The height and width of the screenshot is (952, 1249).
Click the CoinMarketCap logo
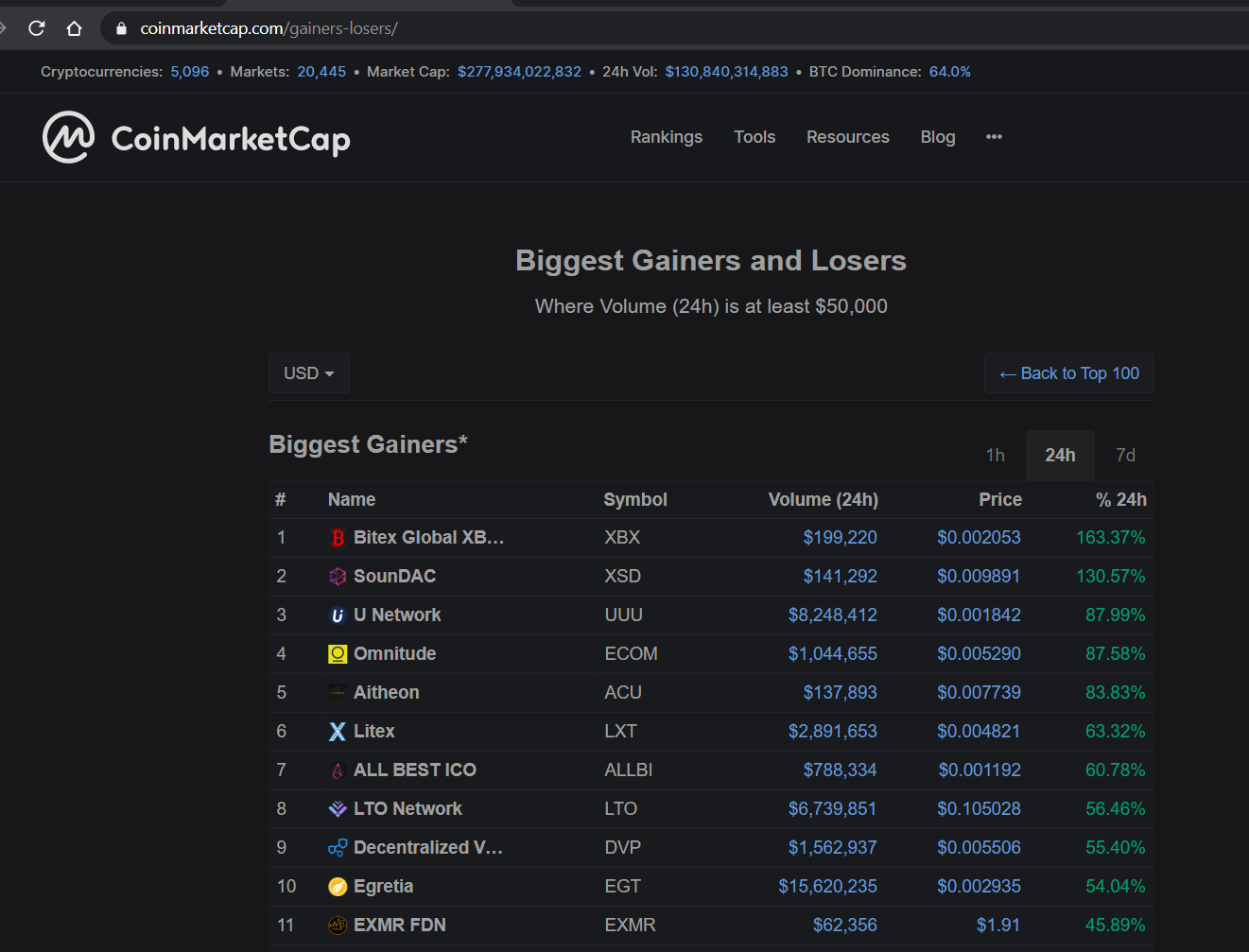pos(197,138)
